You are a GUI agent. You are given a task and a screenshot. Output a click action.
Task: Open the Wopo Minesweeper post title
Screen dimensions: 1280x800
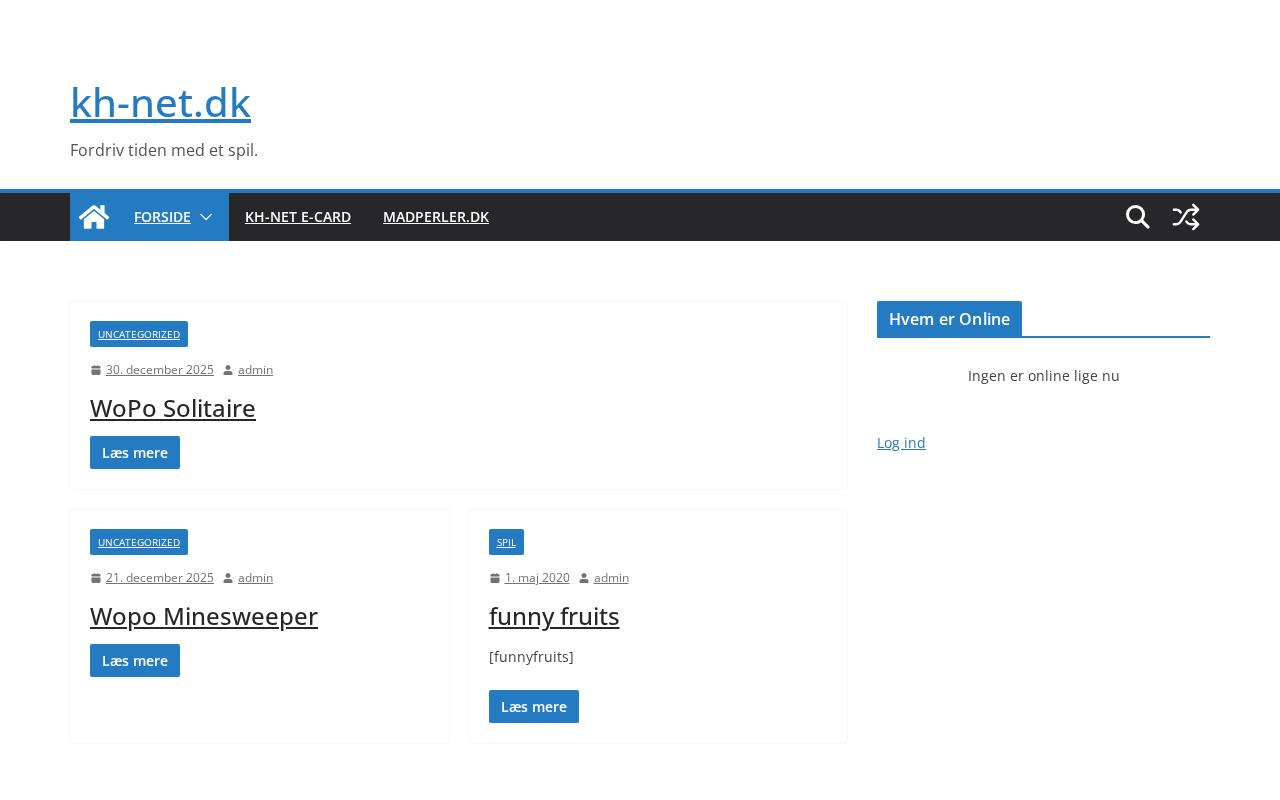click(x=204, y=616)
